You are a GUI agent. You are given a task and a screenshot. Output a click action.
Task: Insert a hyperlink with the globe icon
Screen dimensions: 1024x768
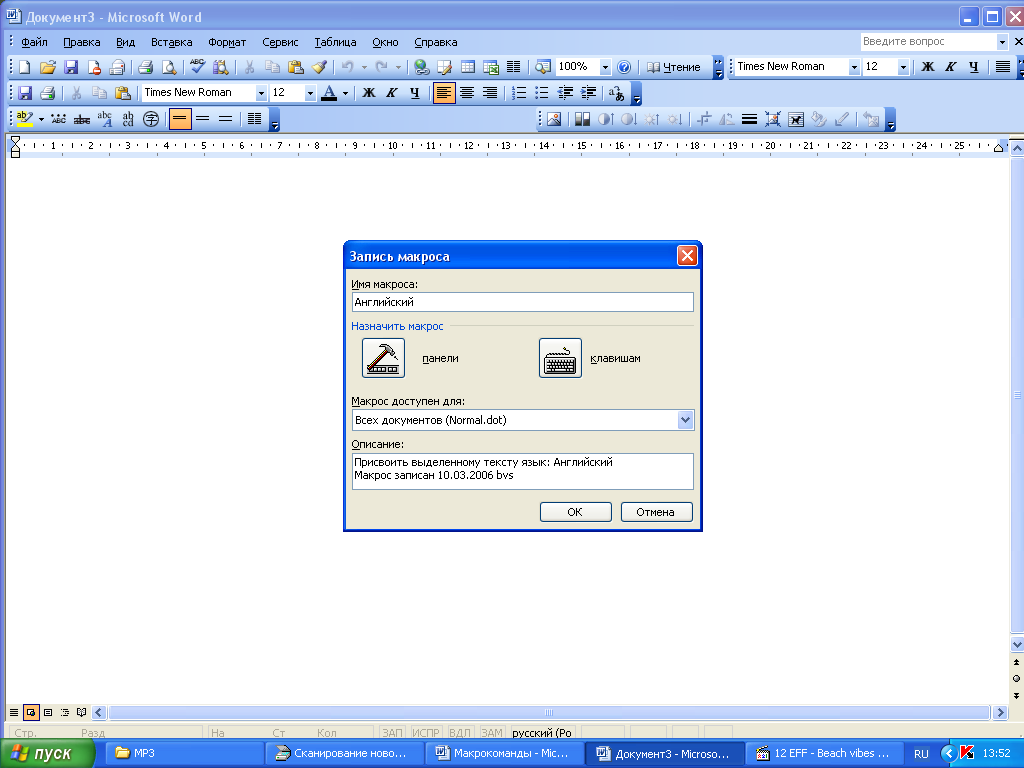click(422, 67)
